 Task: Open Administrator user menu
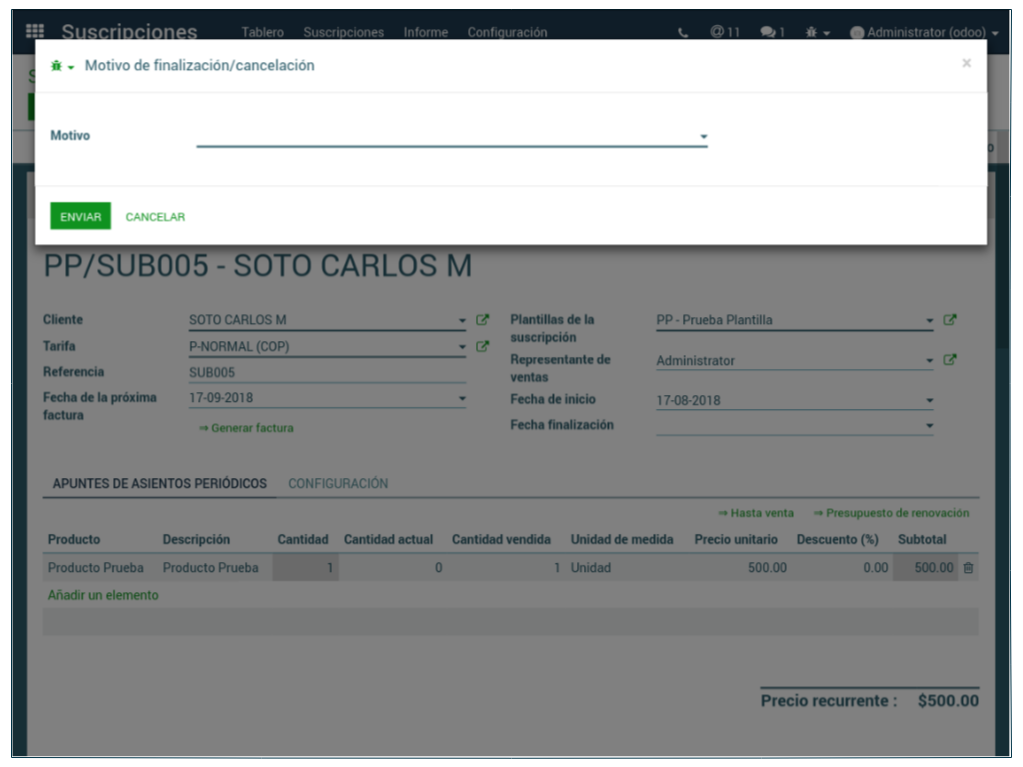click(924, 32)
